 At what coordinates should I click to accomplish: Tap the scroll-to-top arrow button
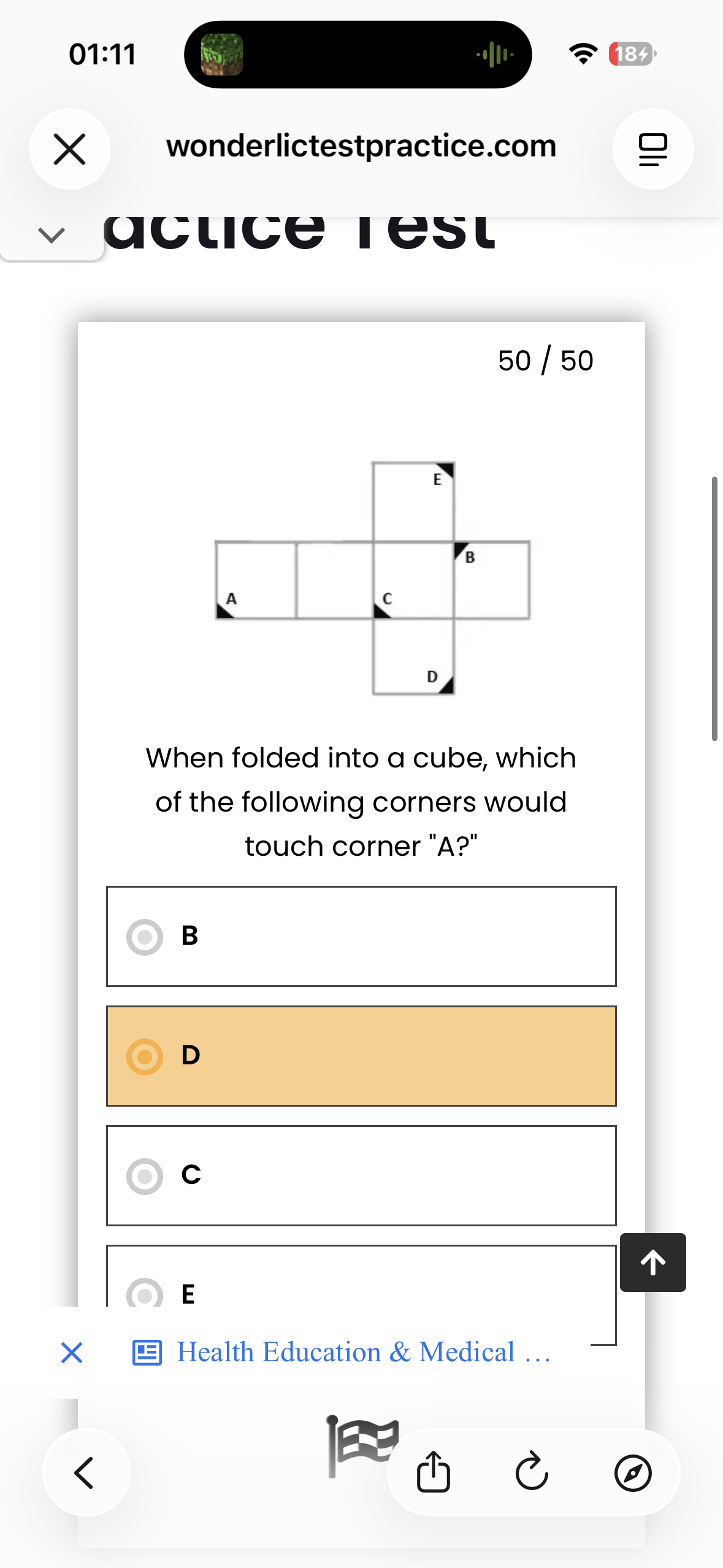click(x=653, y=1262)
